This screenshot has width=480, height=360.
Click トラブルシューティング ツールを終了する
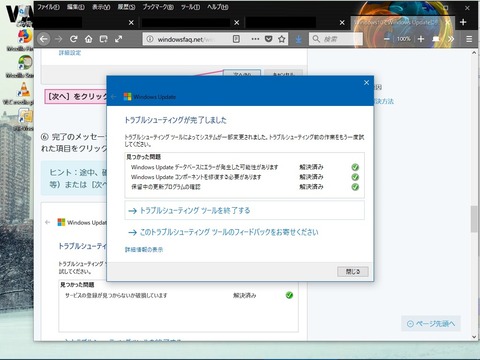244,210
